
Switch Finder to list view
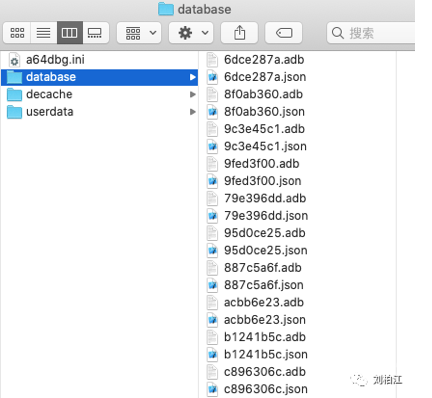coord(43,33)
